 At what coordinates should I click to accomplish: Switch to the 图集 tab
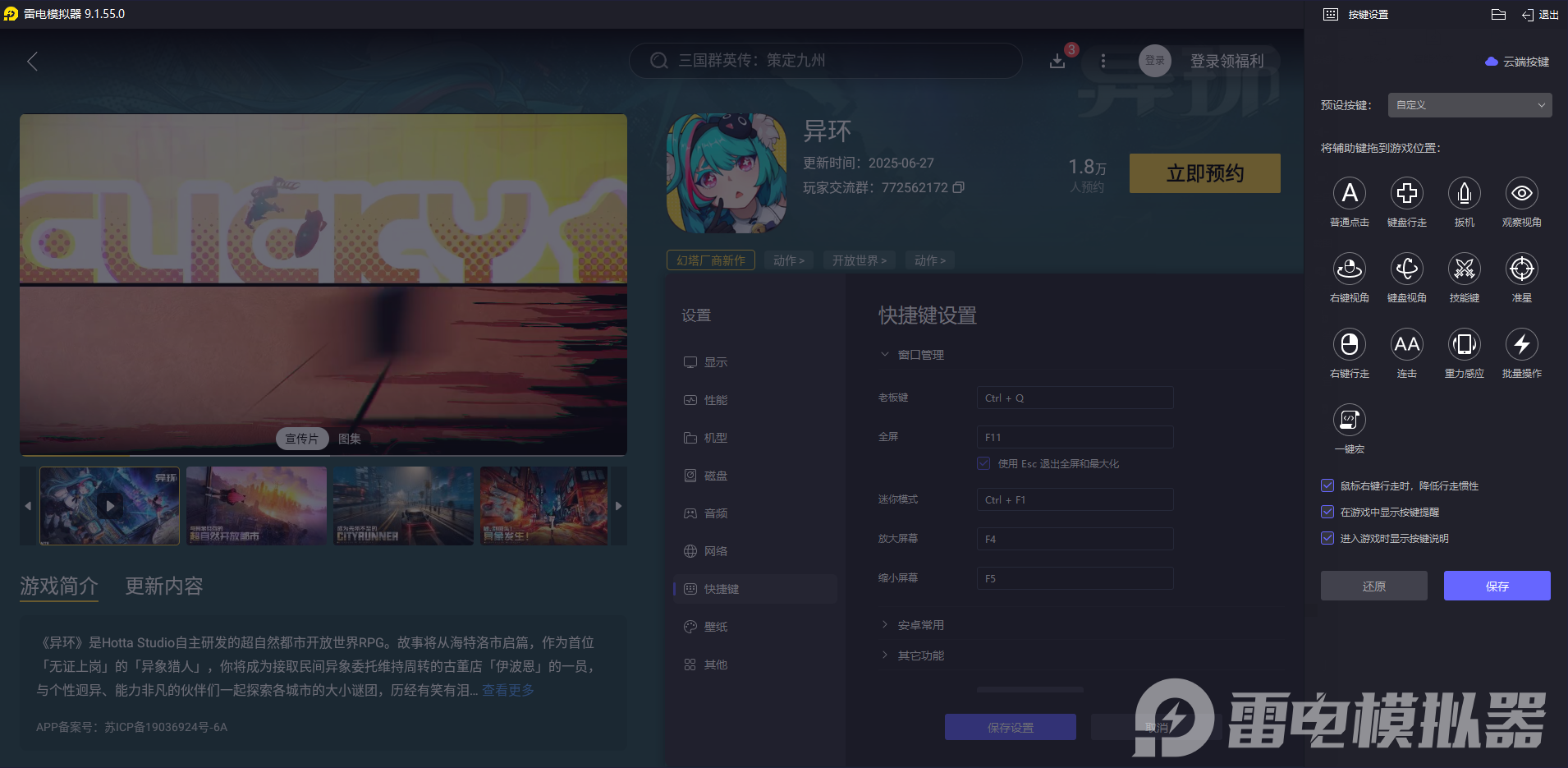350,438
